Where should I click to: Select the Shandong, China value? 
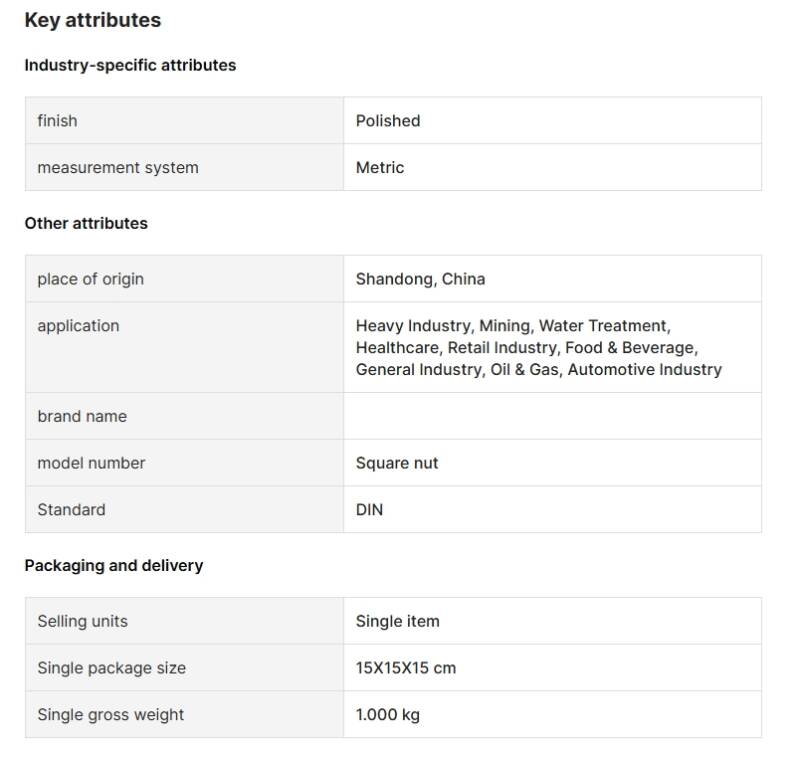pos(420,279)
